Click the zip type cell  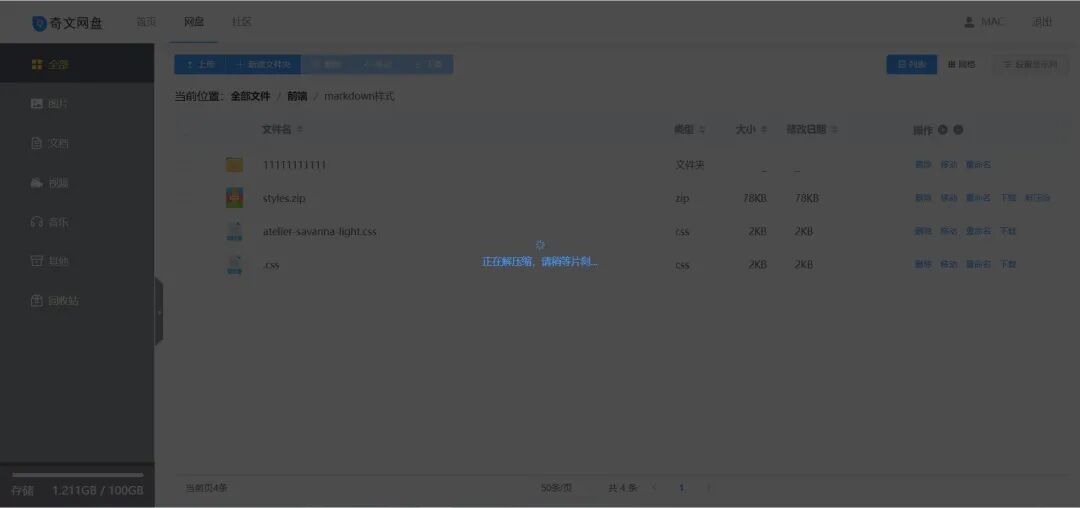682,198
